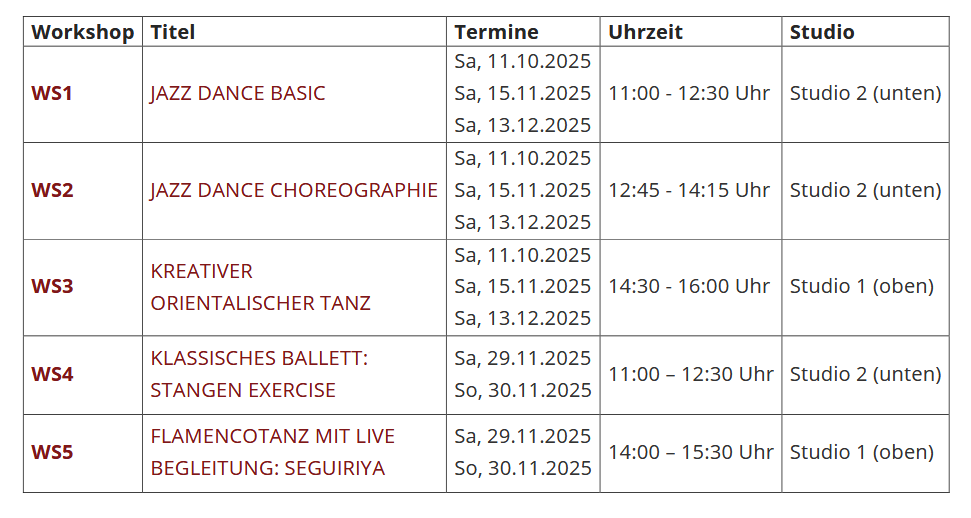Click the 14:00 – 15:30 Uhr time cell

pyautogui.click(x=690, y=453)
